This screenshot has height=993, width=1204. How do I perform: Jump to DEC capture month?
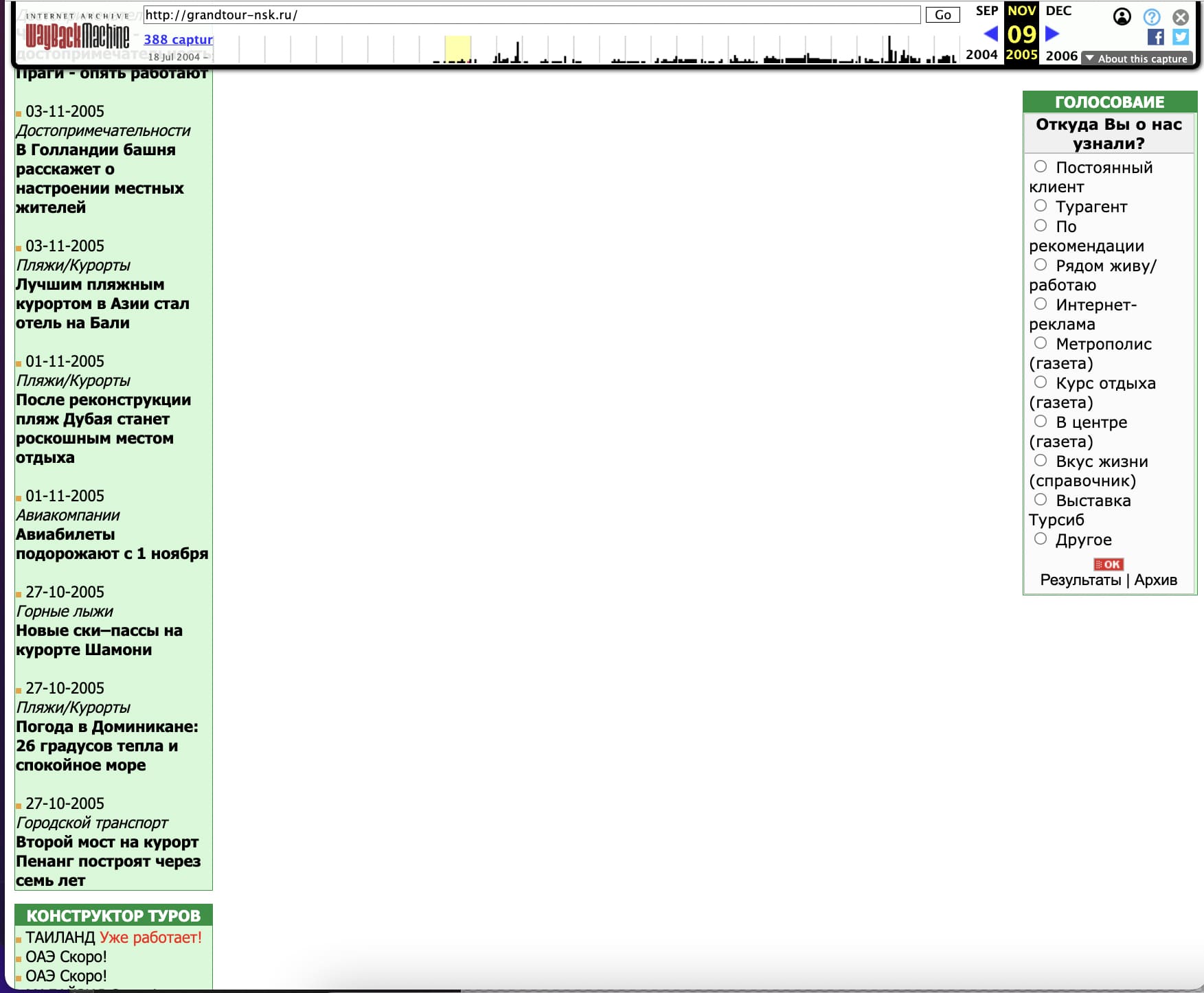click(x=1058, y=10)
